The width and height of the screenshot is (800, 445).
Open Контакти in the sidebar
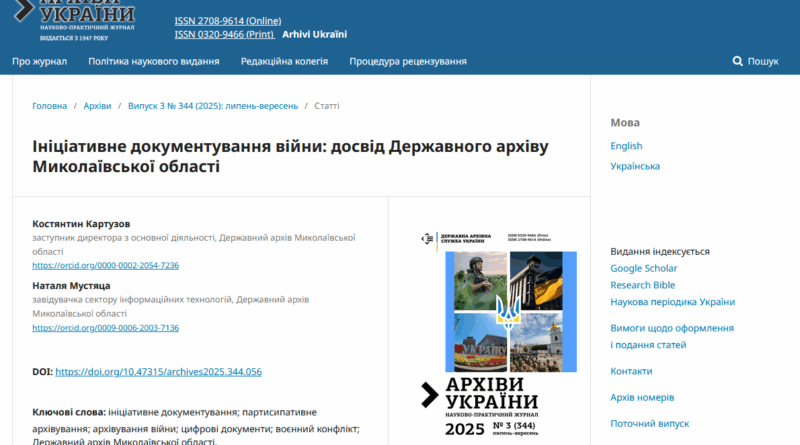tap(631, 371)
